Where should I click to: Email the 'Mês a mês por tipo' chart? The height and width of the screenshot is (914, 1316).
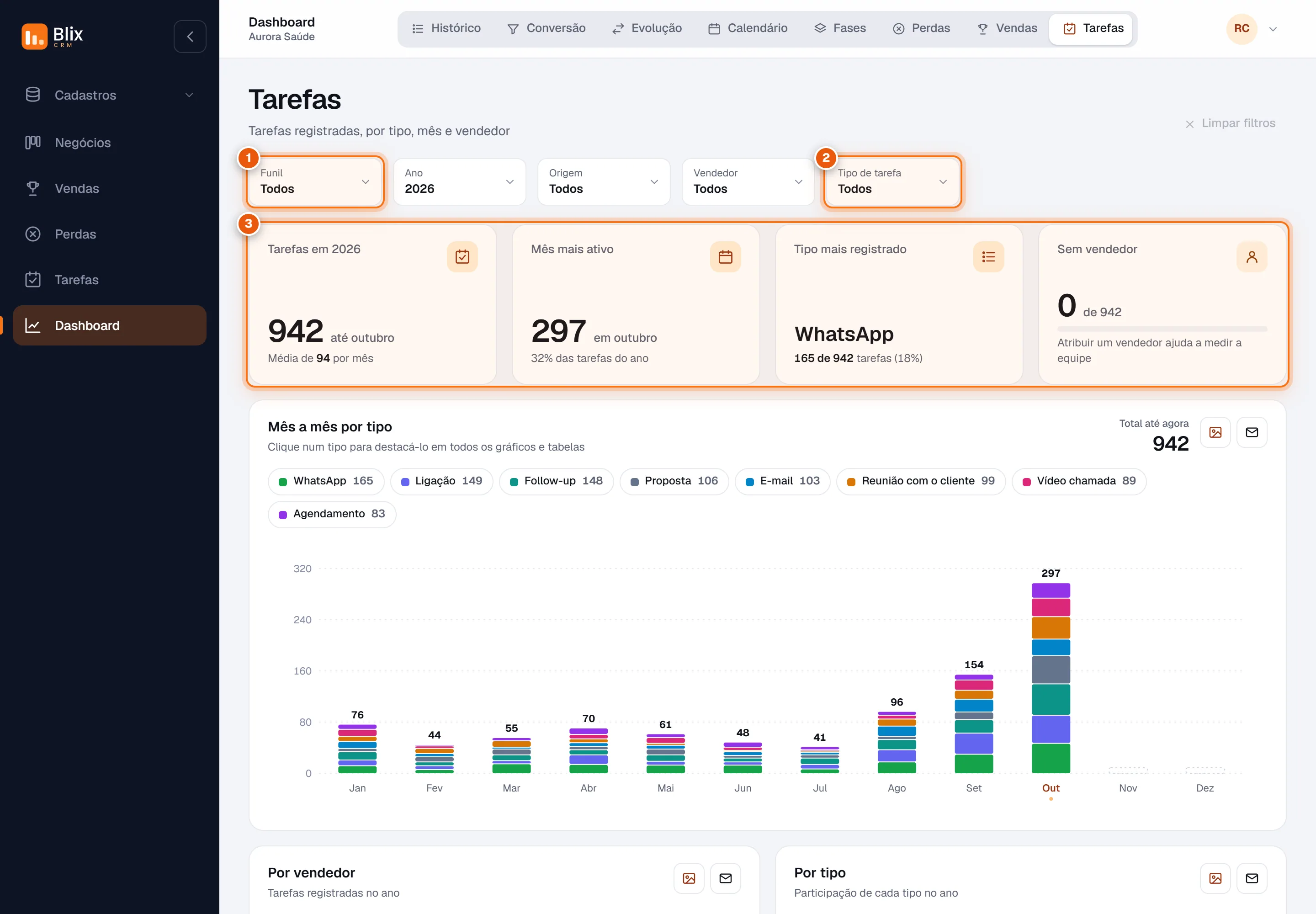[1252, 432]
